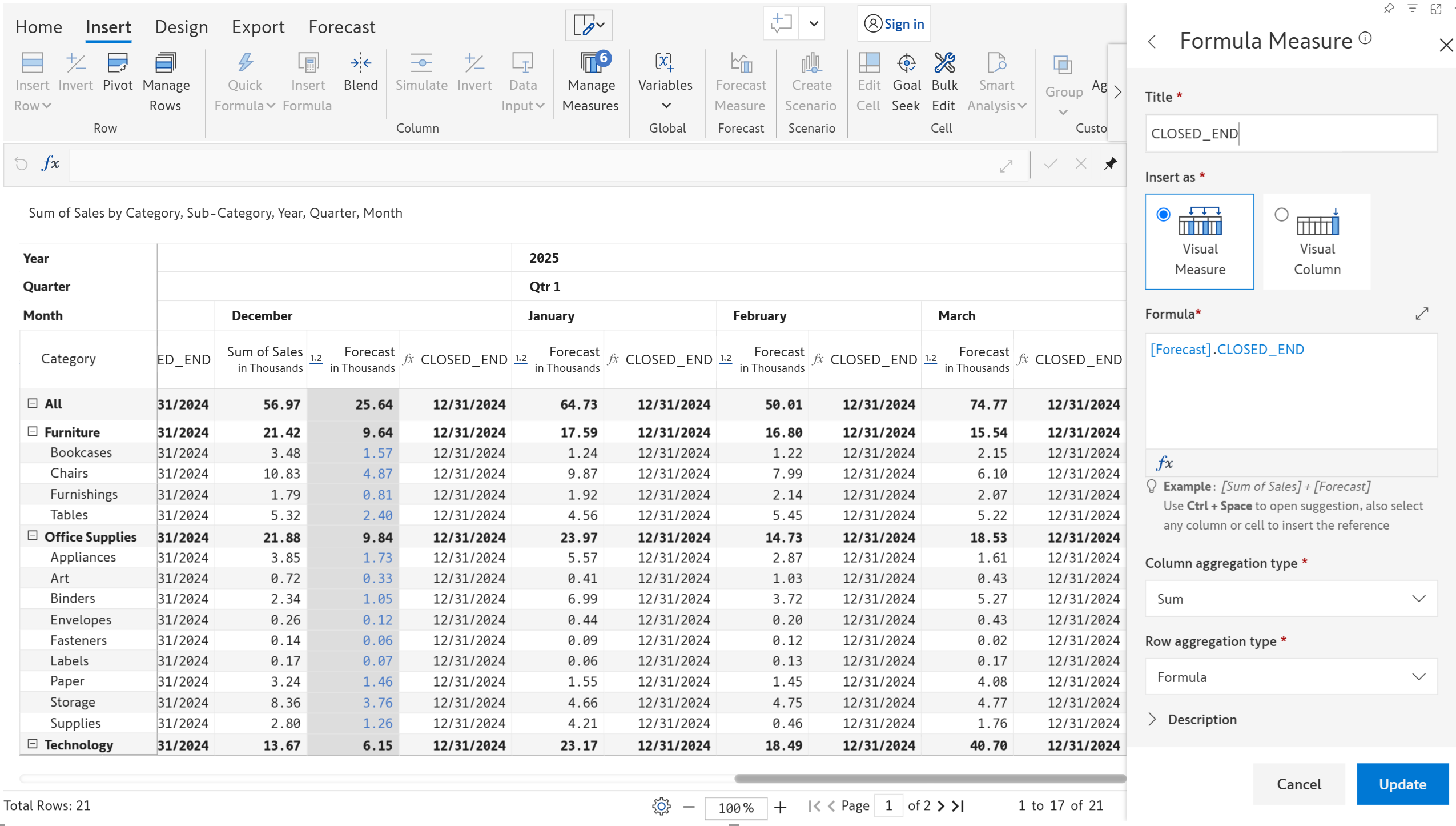This screenshot has width=1456, height=826.
Task: Open the Row aggregation type dropdown
Action: (x=1290, y=677)
